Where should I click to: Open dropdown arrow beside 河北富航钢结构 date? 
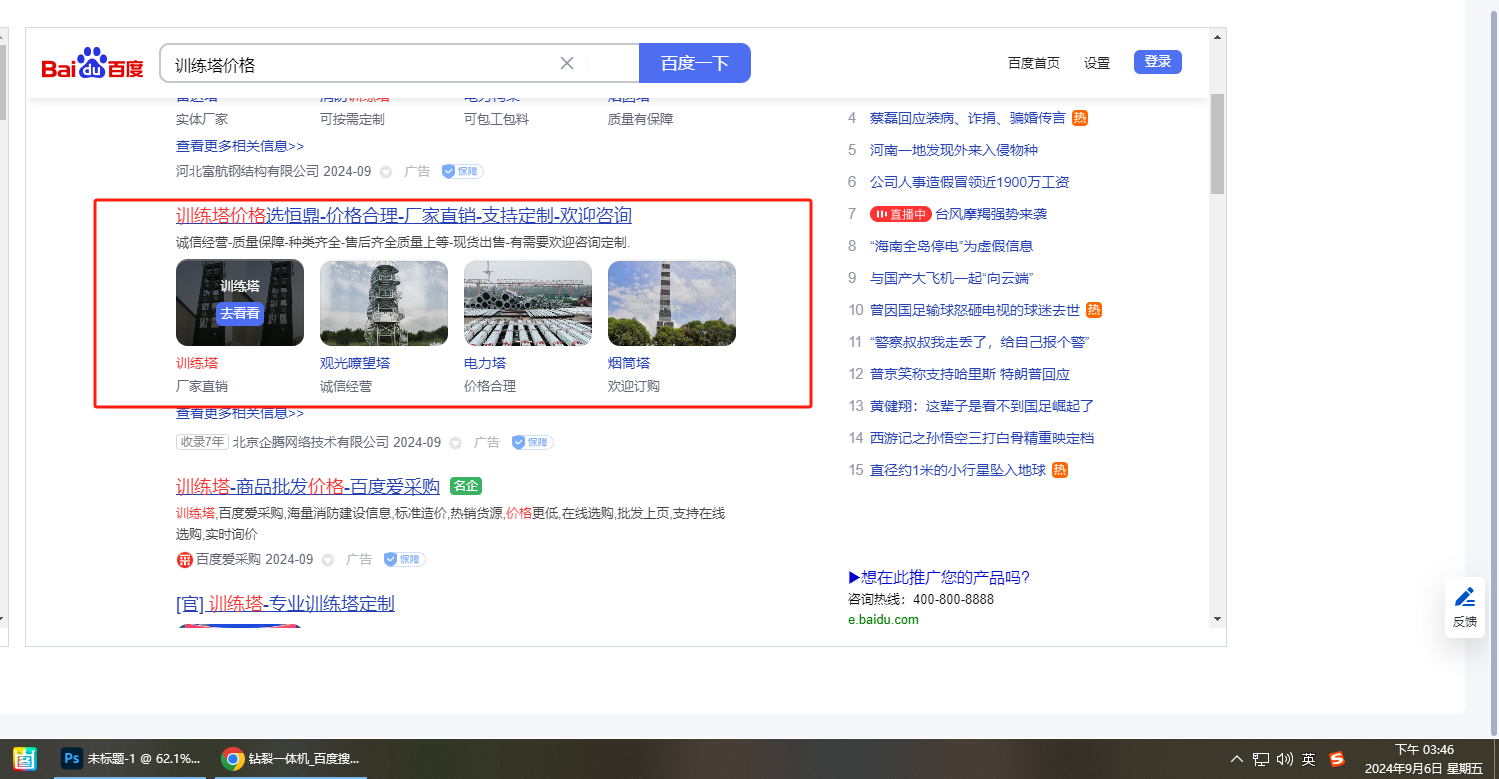(386, 172)
